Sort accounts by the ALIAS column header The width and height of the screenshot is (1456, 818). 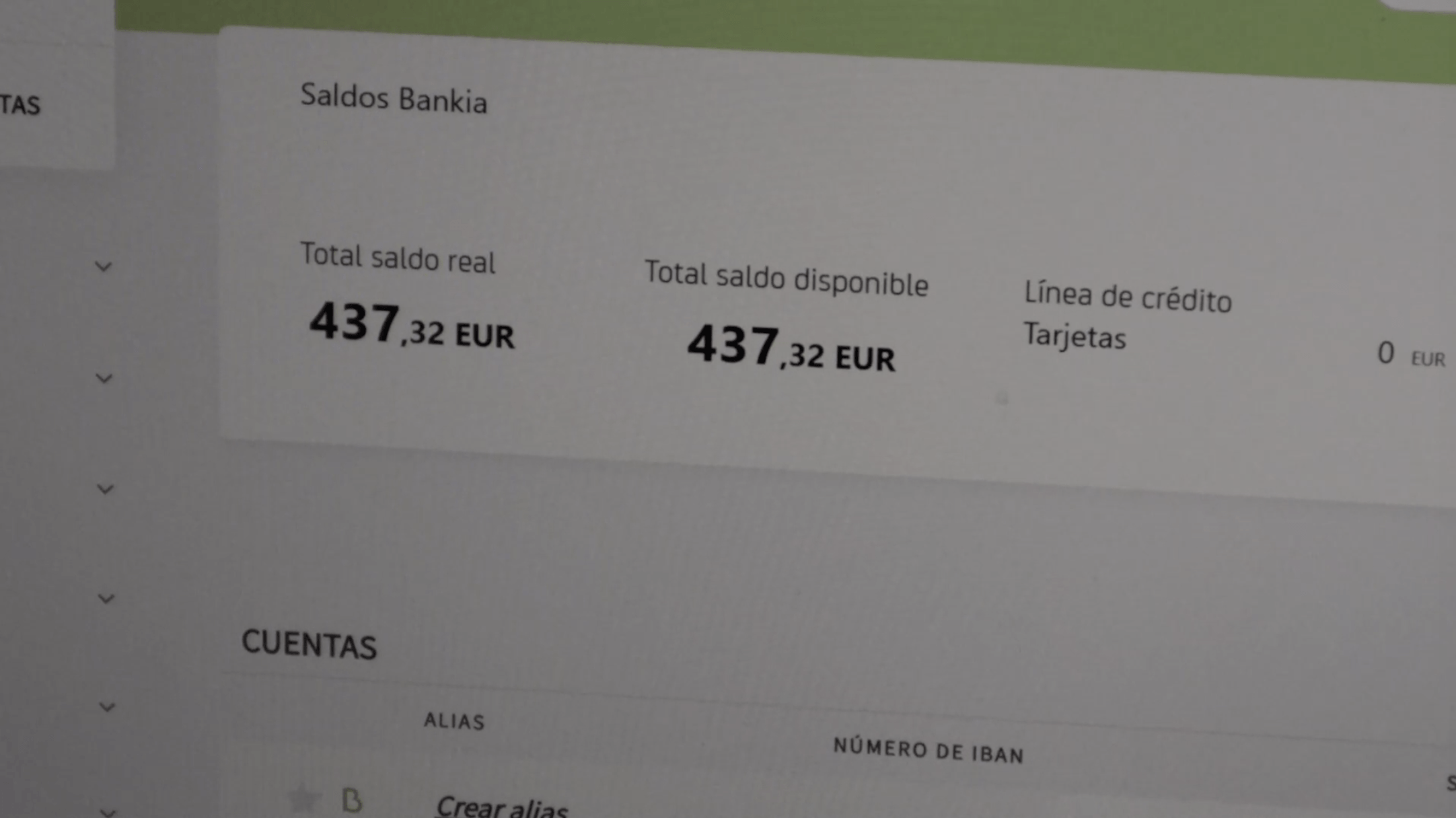(x=454, y=721)
